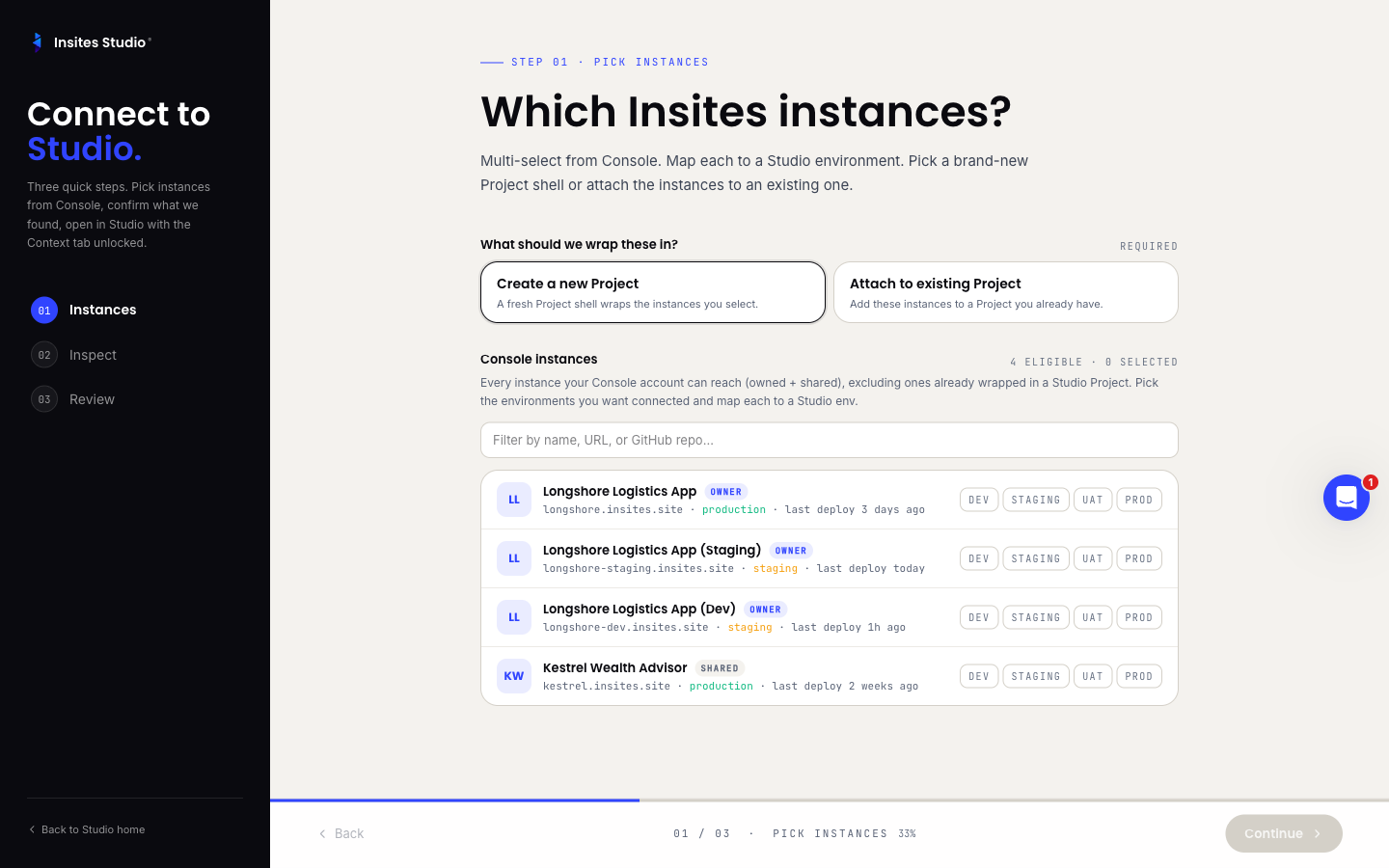Click the KW avatar of Kestrel Wealth Advisor
1389x868 pixels.
tap(514, 676)
